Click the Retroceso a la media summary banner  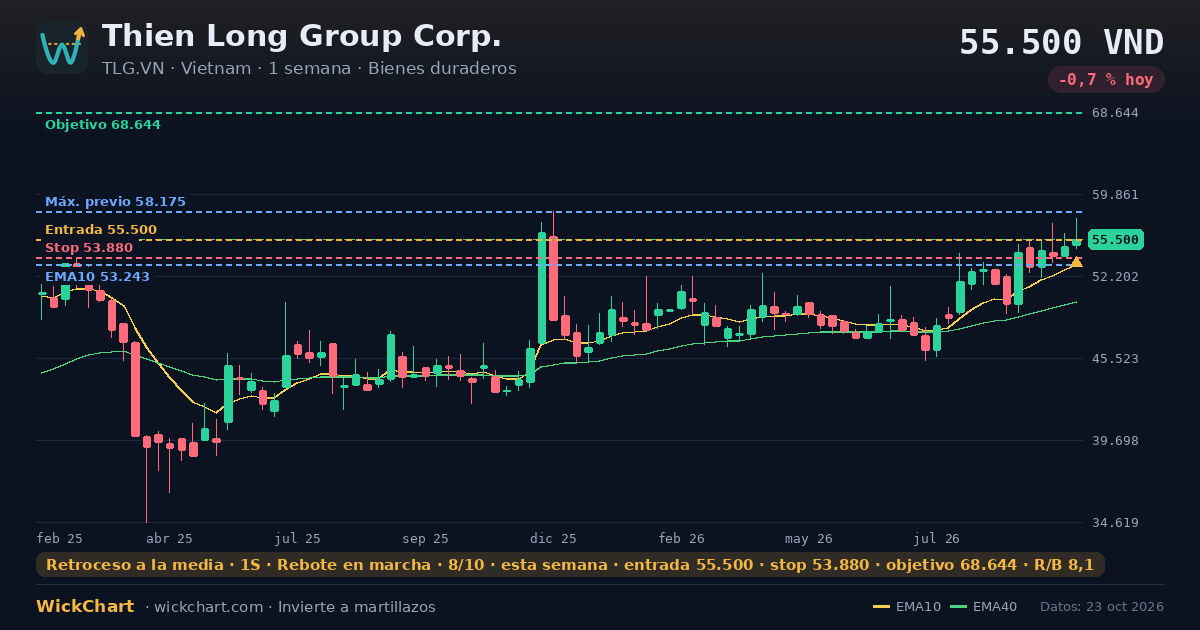(570, 565)
